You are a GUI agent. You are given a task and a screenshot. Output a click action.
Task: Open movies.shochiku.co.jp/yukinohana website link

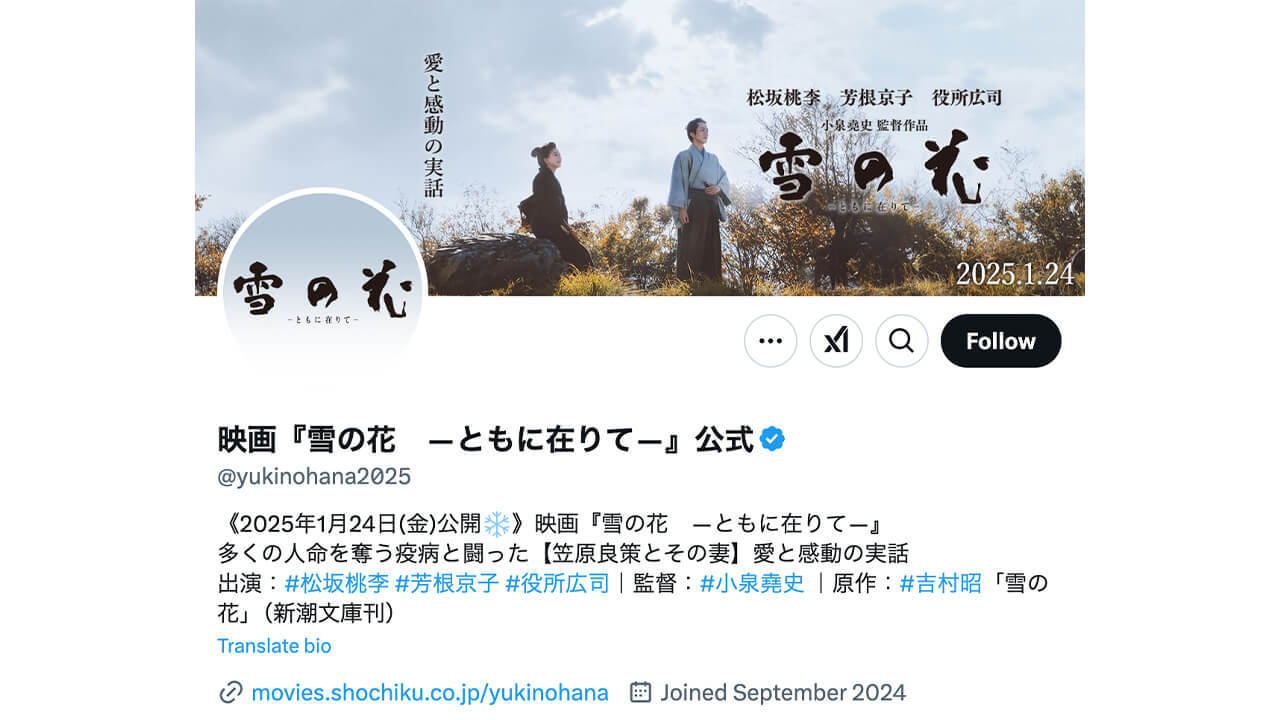[x=430, y=692]
